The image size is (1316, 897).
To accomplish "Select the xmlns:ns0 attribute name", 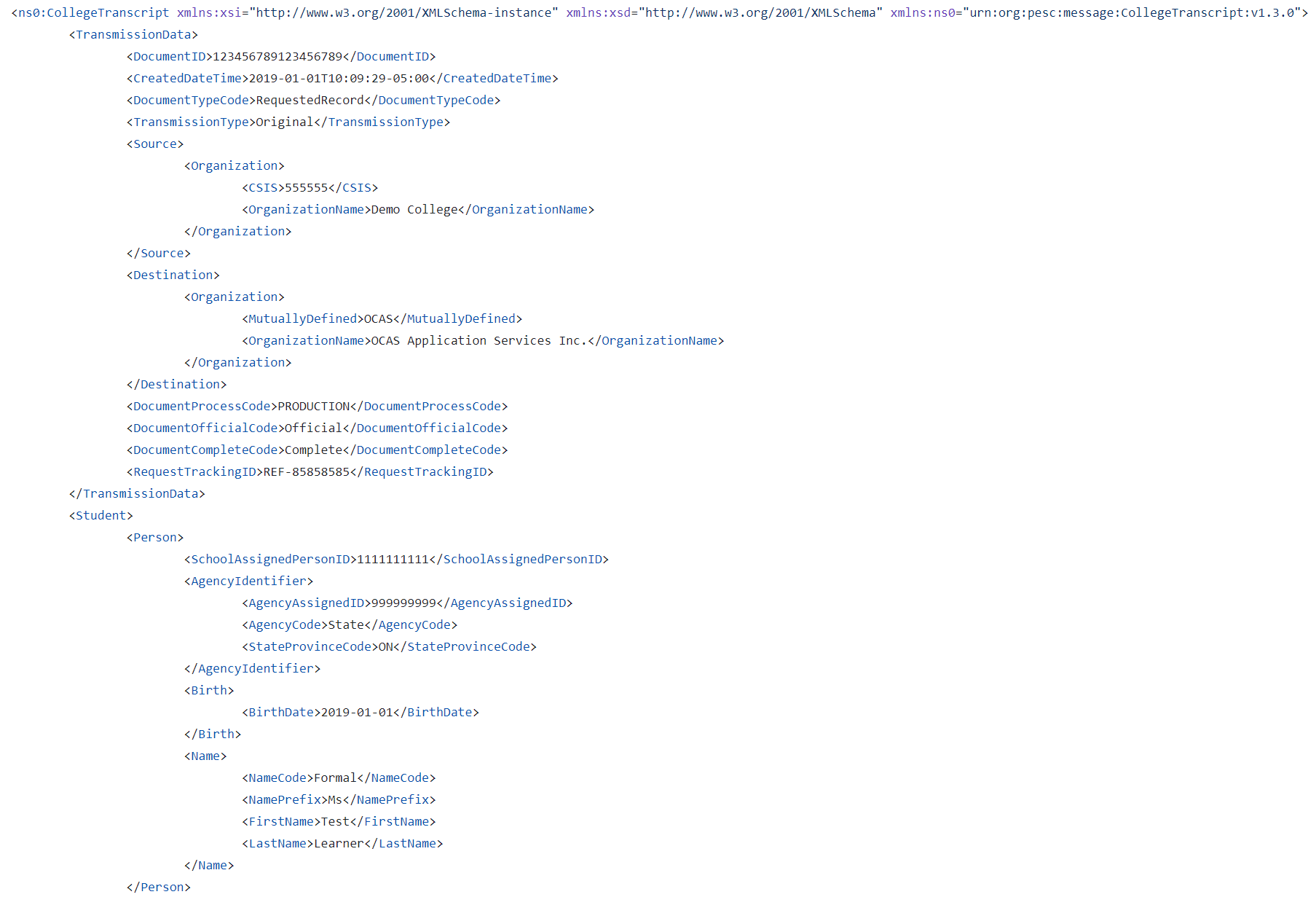I will pyautogui.click(x=923, y=12).
